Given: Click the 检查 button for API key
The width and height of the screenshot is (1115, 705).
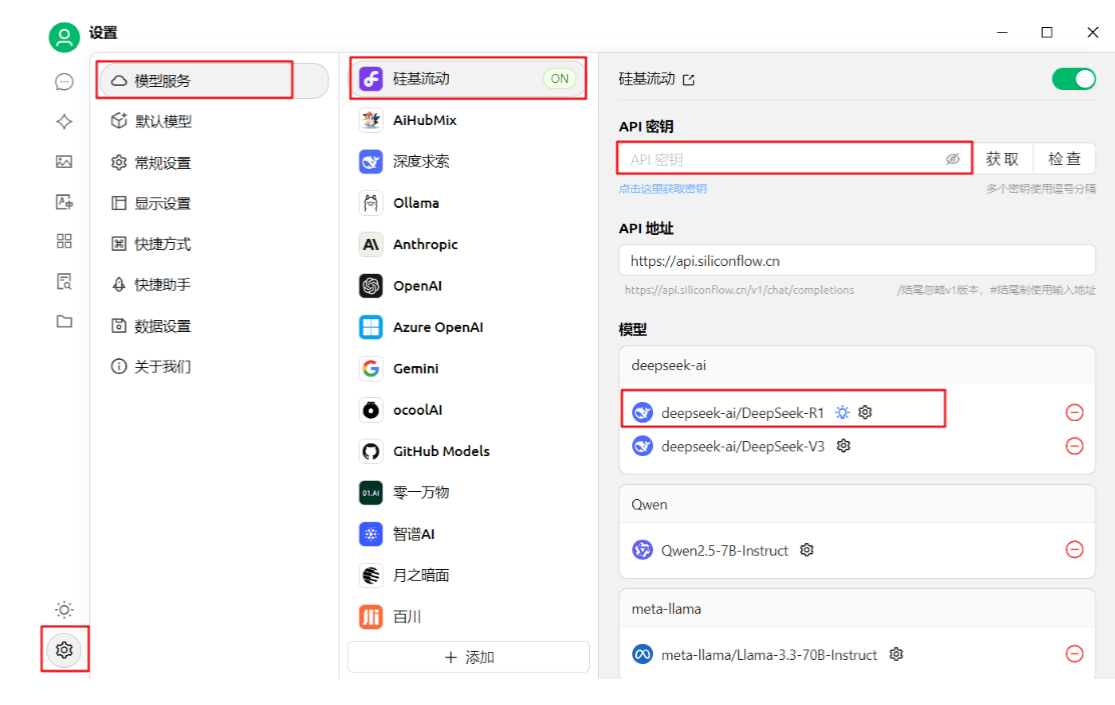Looking at the screenshot, I should tap(1064, 159).
